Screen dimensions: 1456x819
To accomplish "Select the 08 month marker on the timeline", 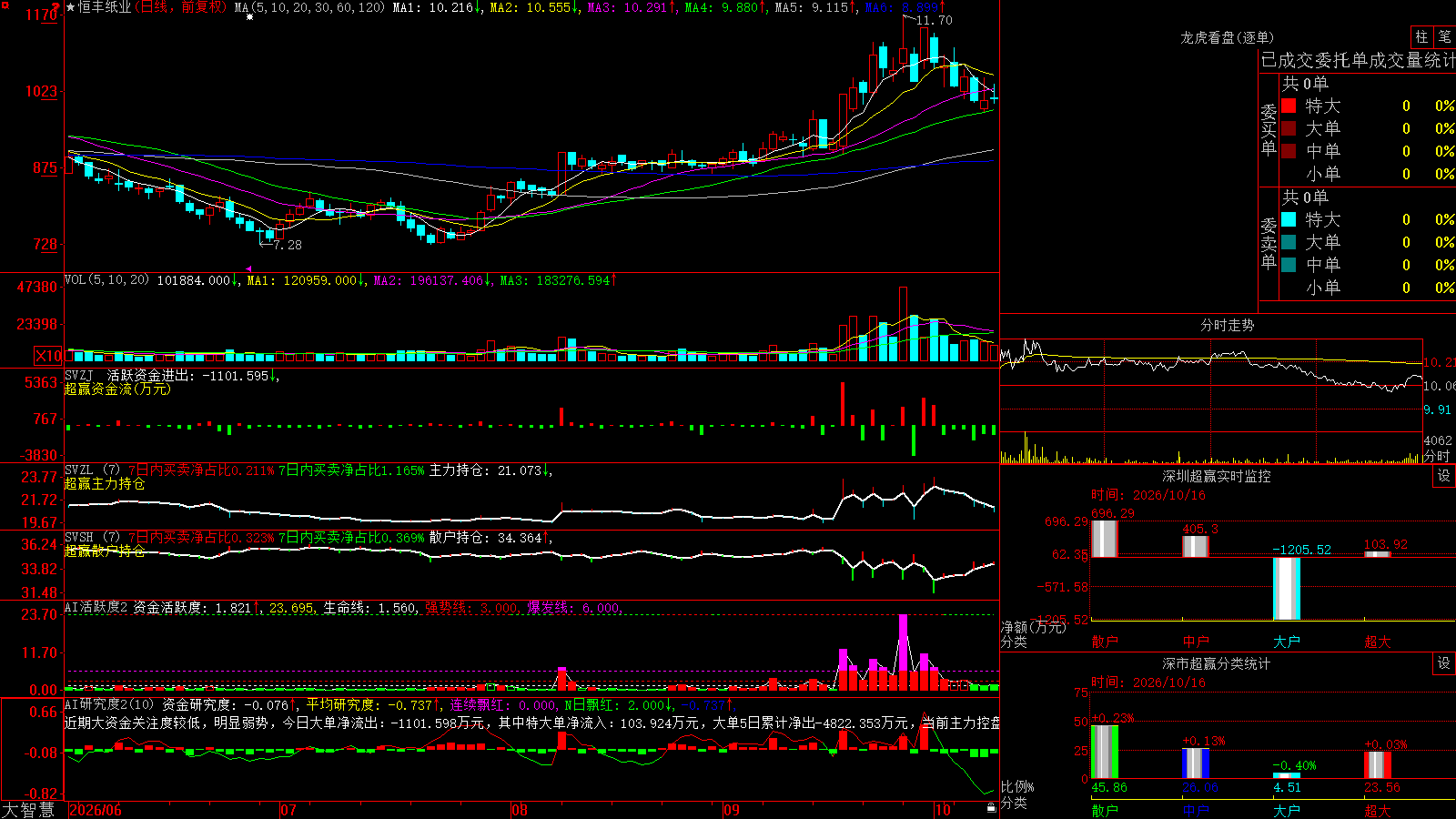I will (520, 810).
